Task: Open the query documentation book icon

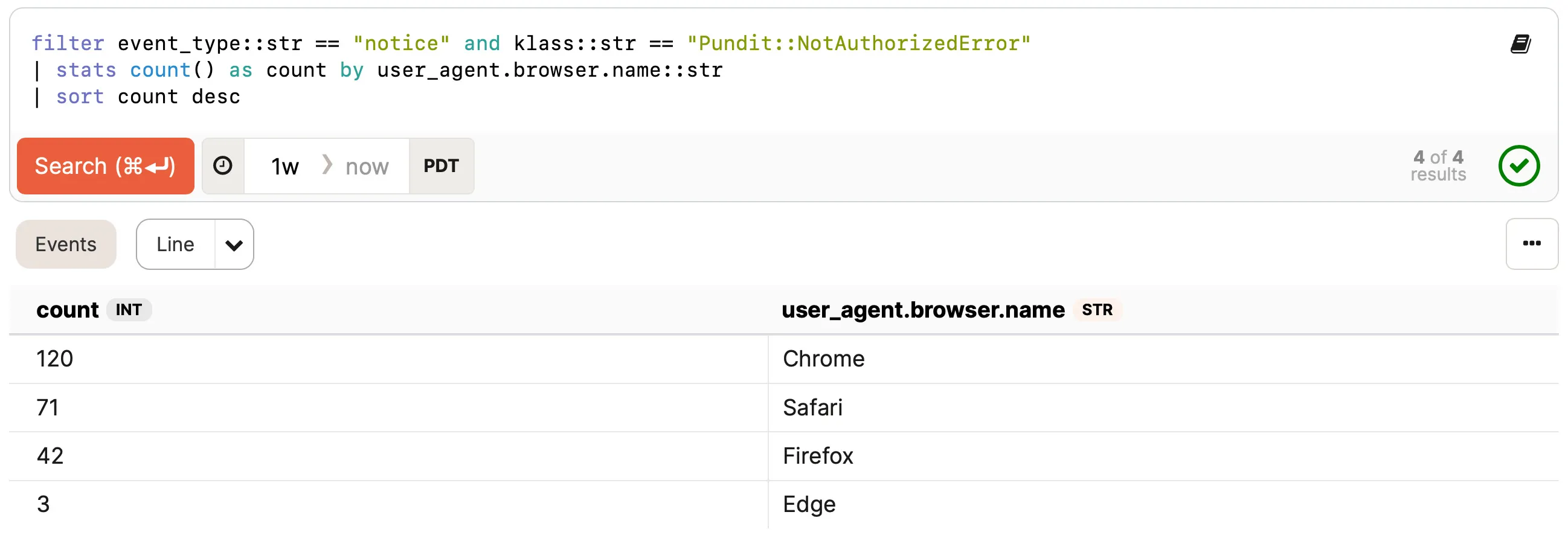Action: point(1520,43)
